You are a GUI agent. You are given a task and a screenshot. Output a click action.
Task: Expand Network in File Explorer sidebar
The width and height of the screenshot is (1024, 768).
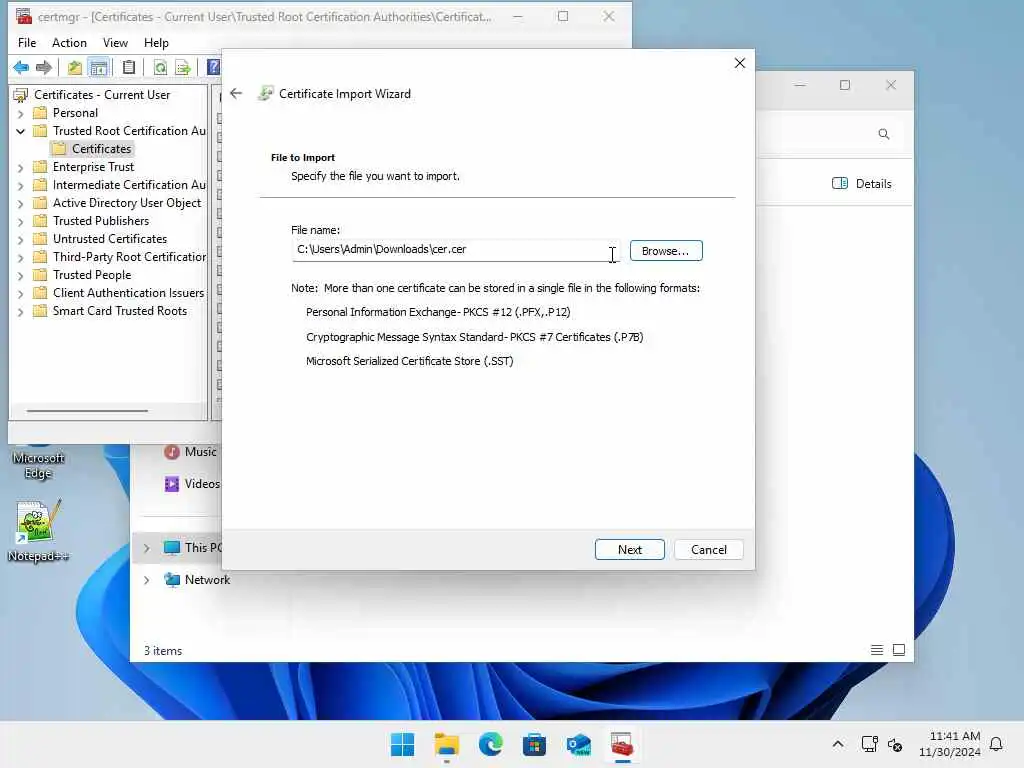point(146,580)
